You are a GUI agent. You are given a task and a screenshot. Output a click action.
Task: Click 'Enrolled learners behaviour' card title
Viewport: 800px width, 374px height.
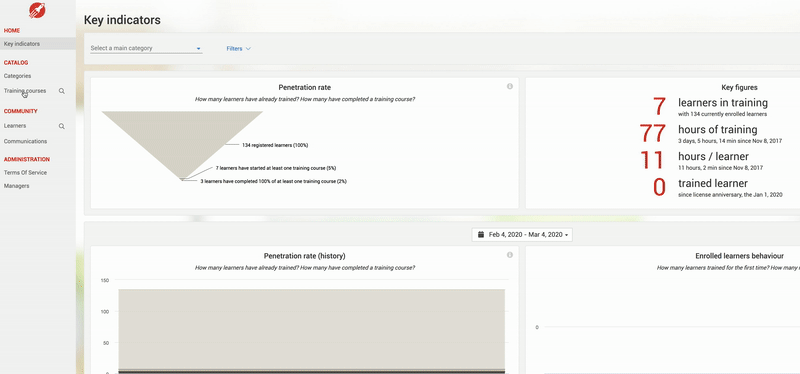[739, 256]
